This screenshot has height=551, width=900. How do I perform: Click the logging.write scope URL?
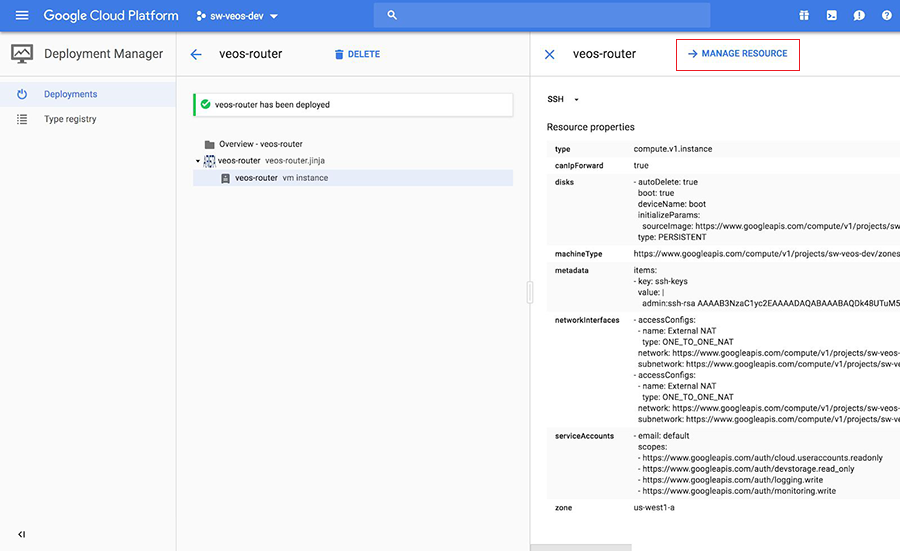tap(732, 480)
